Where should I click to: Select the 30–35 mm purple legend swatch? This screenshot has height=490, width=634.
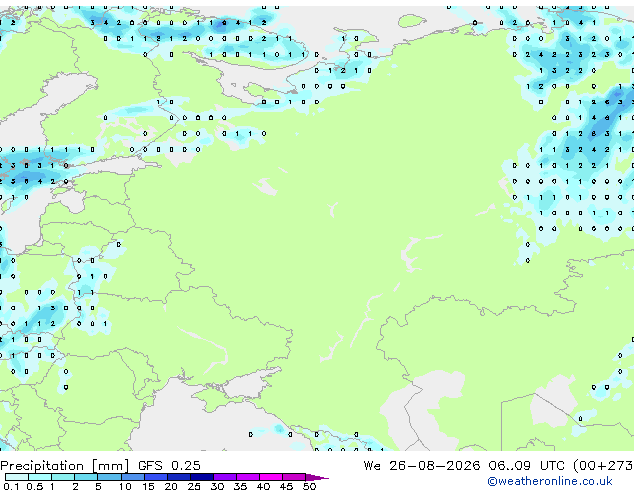(x=225, y=477)
